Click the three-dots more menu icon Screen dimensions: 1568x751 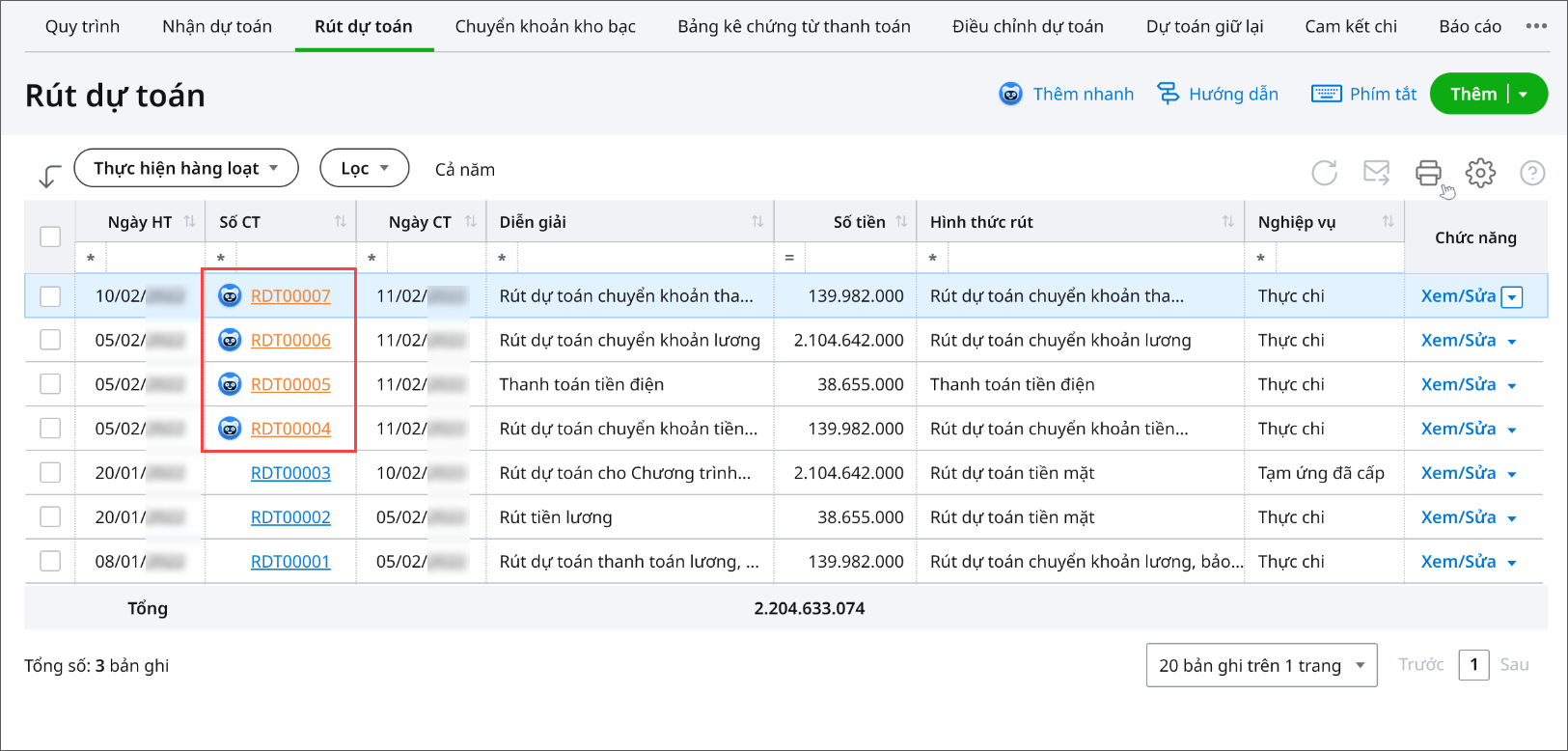point(1536,26)
